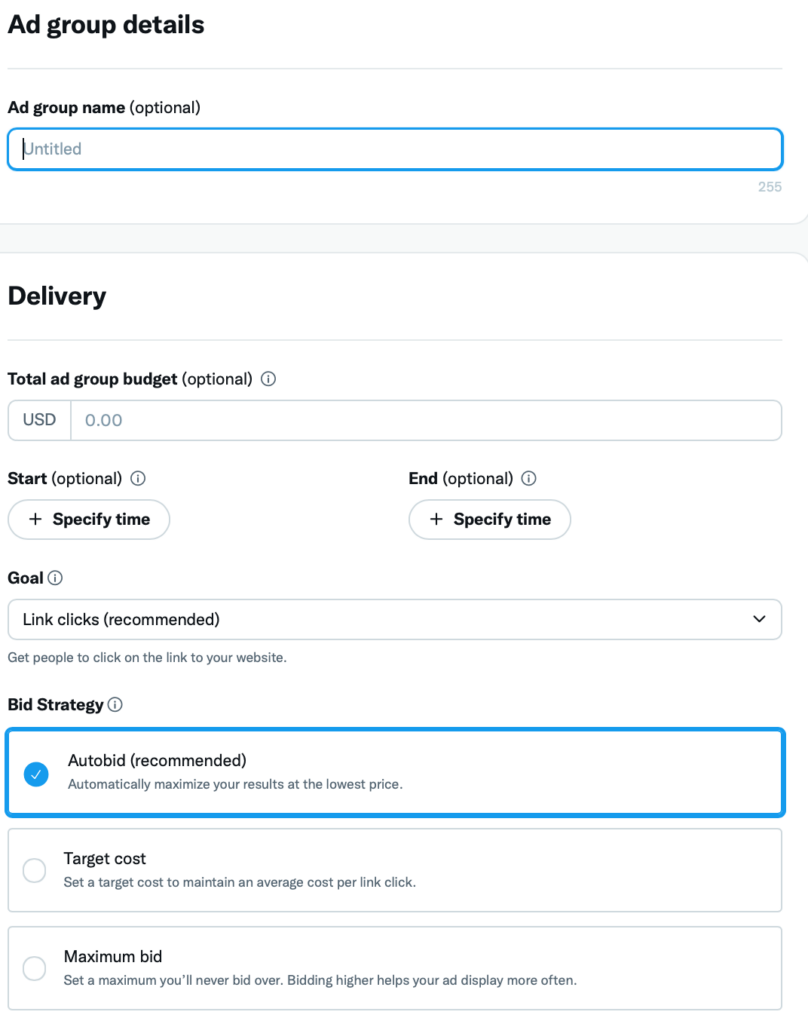Viewport: 808px width, 1024px height.
Task: Click Specify time under End
Action: click(489, 519)
